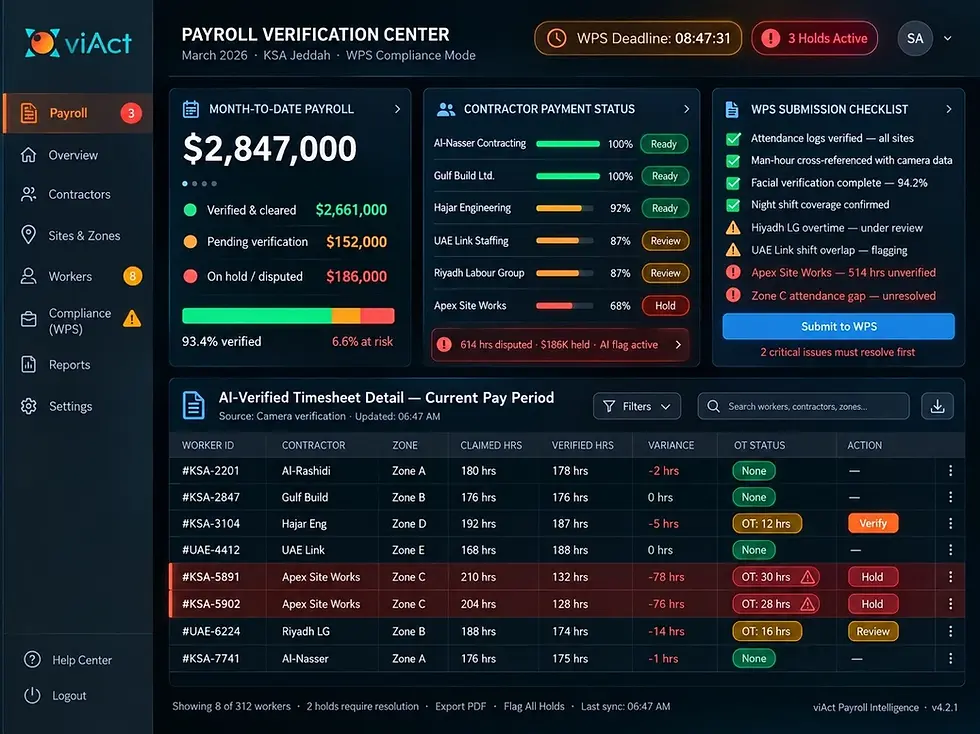The width and height of the screenshot is (980, 734).
Task: Click the 93.4% verified payroll progress bar
Action: (288, 316)
